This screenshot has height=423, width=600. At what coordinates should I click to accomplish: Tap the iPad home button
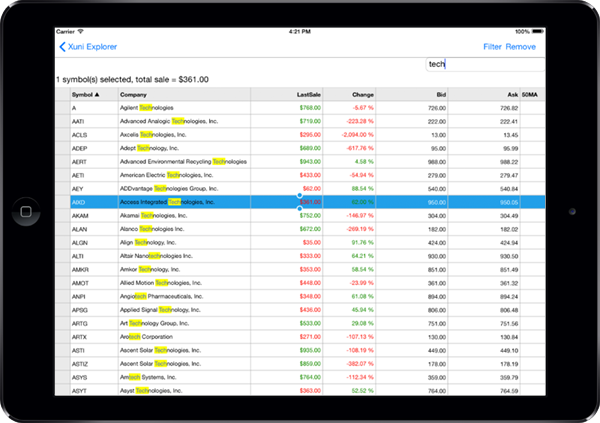point(26,211)
